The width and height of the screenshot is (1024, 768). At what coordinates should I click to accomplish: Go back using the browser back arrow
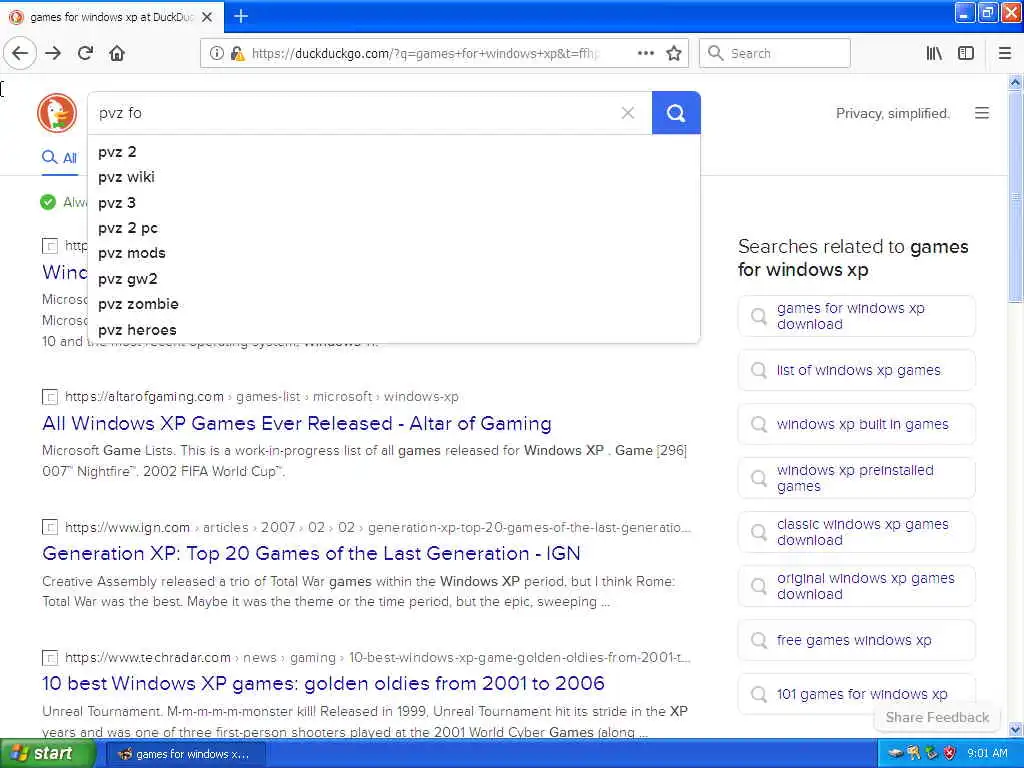tap(20, 53)
